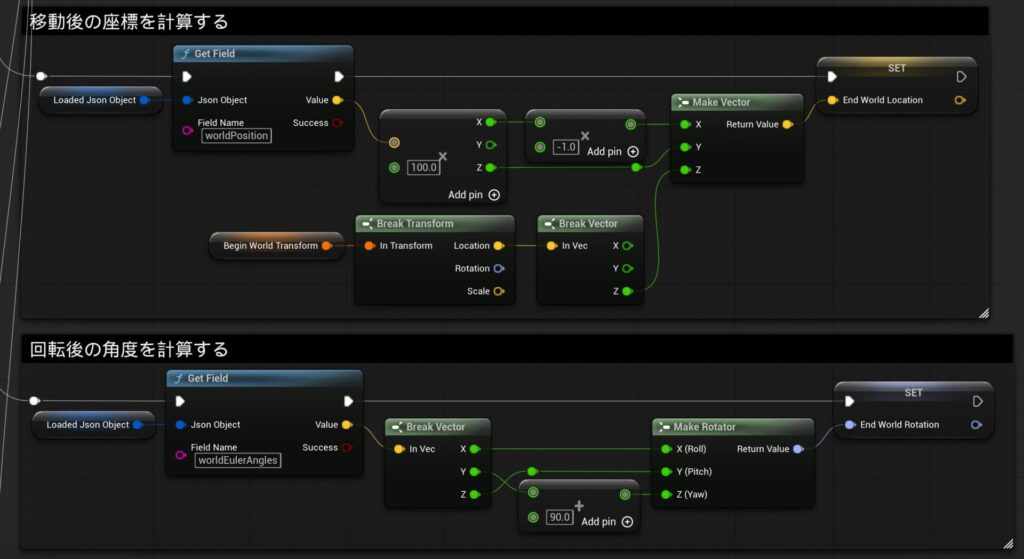The width and height of the screenshot is (1024, 559).
Task: Click the Rotation output pin on Break Transform
Action: (x=499, y=268)
